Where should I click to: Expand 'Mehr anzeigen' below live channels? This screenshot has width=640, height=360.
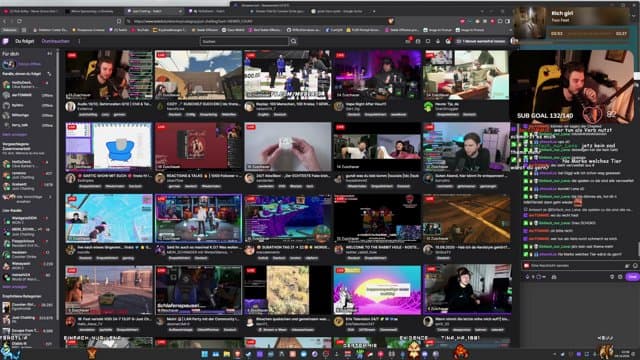point(15,287)
